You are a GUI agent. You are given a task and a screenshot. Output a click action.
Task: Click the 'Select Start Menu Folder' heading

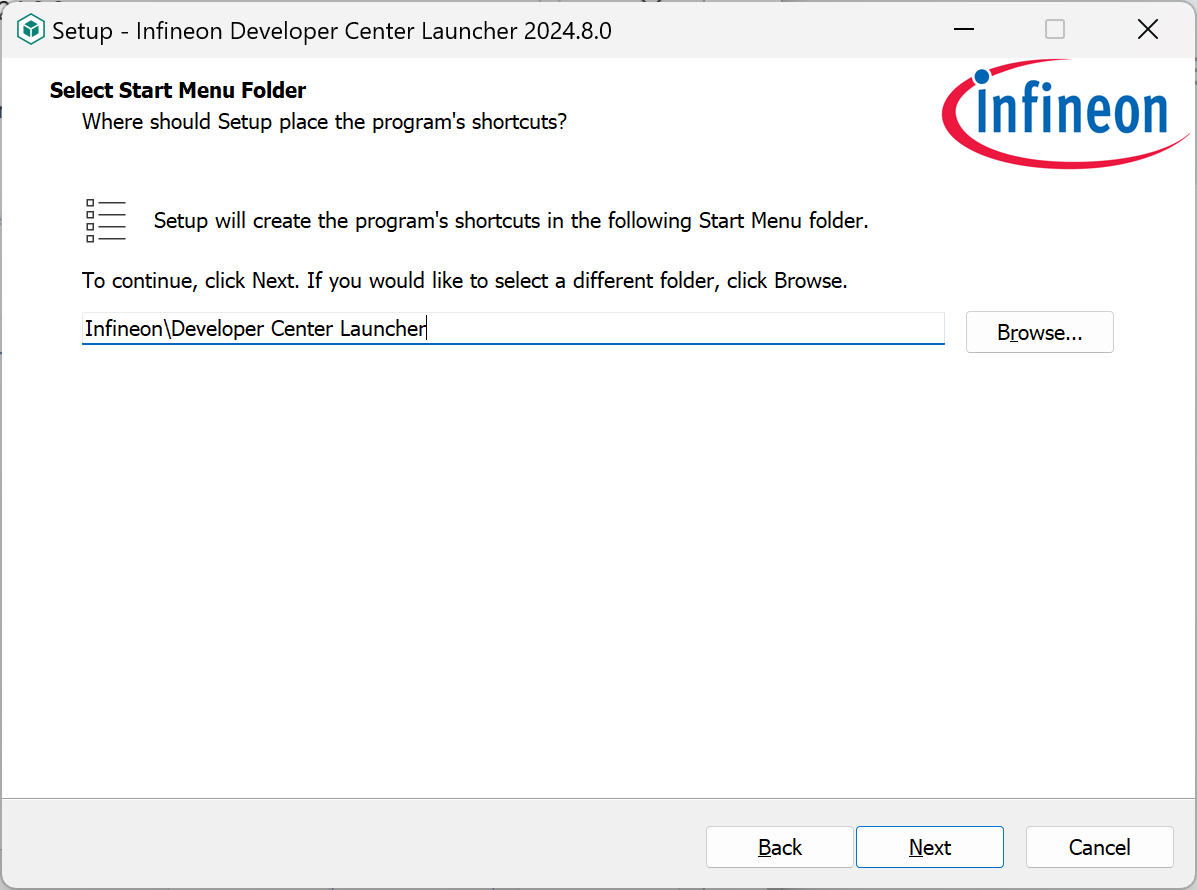pos(178,90)
